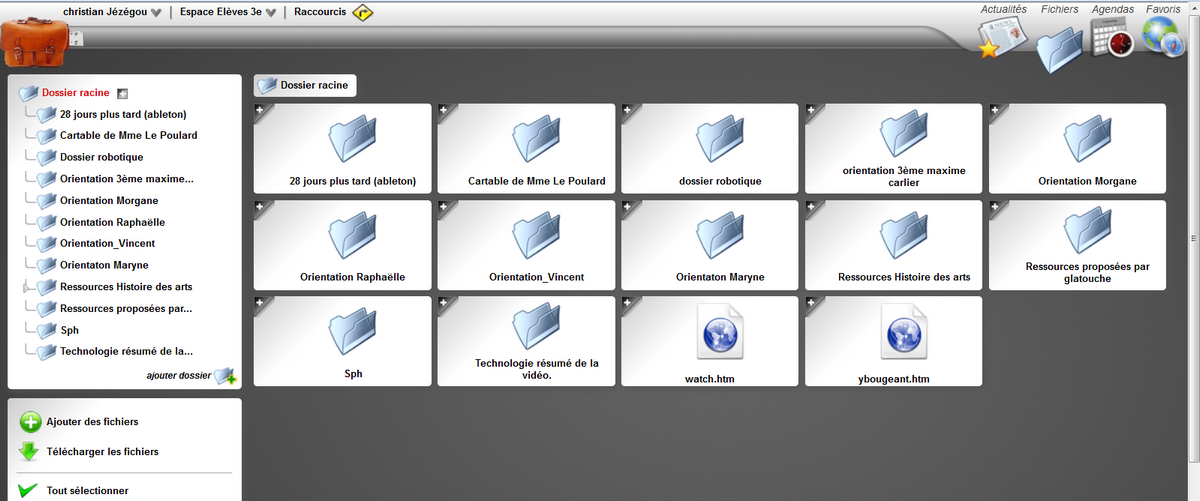Click the green checkmark Tout sélectionner icon
Image resolution: width=1200 pixels, height=501 pixels.
coord(28,491)
